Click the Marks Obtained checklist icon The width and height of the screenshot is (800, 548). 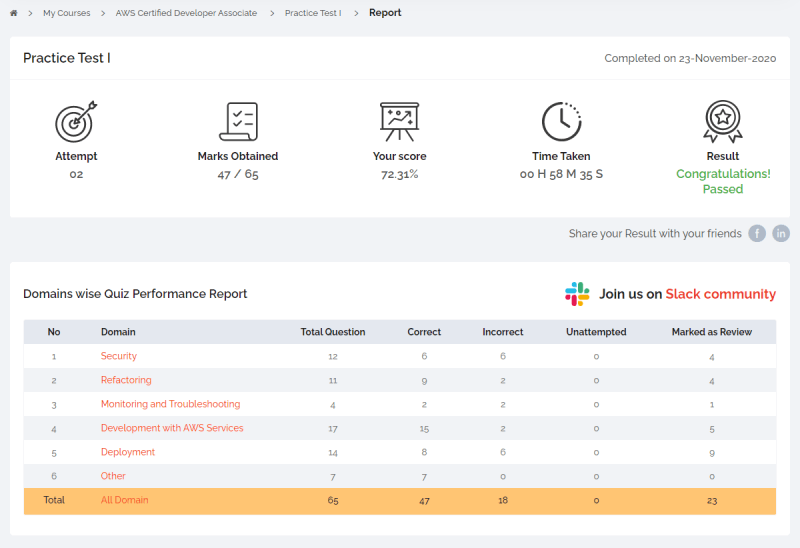pyautogui.click(x=238, y=121)
